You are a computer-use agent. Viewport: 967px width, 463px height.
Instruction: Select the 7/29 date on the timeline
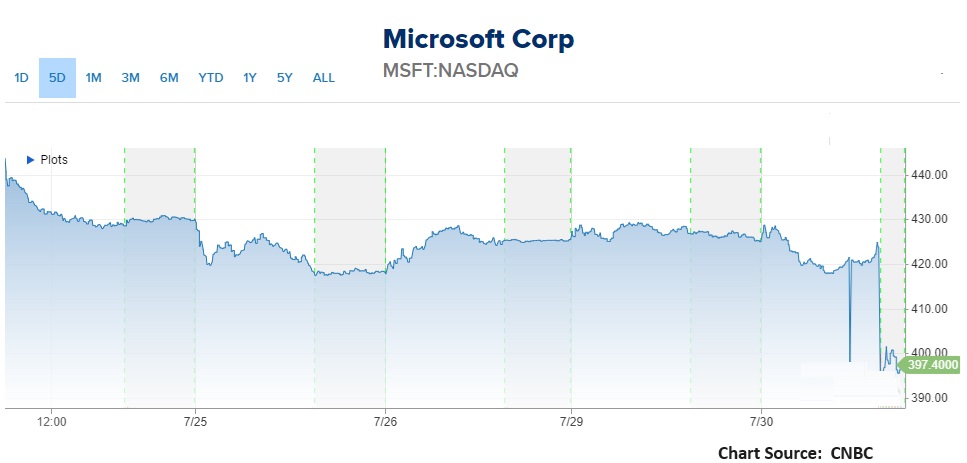pyautogui.click(x=570, y=422)
